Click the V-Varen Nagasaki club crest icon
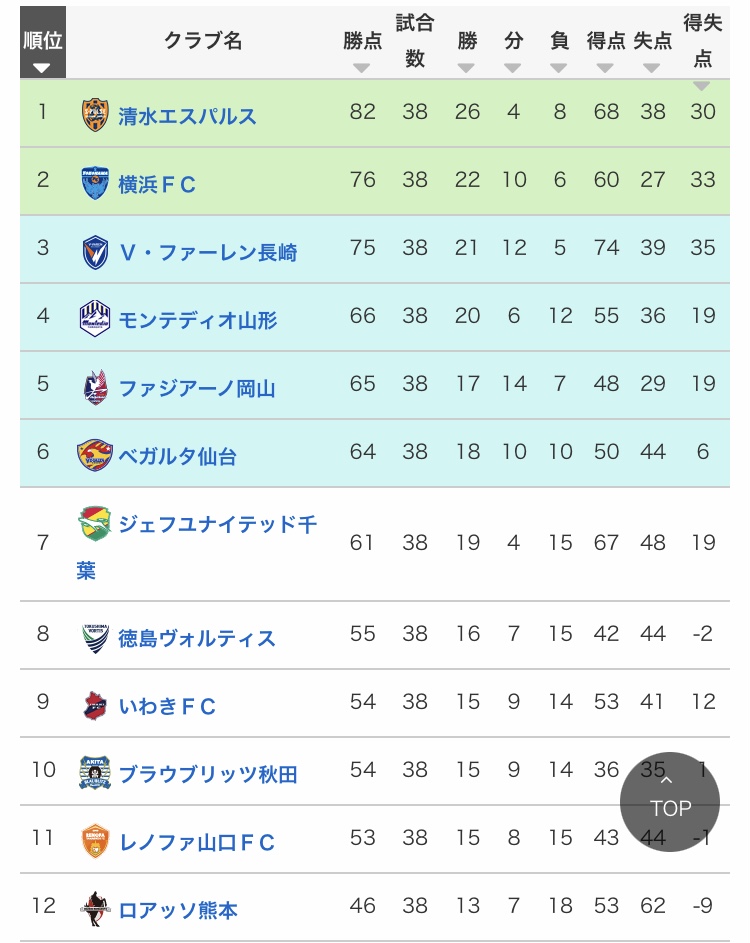The width and height of the screenshot is (750, 943). 94,252
